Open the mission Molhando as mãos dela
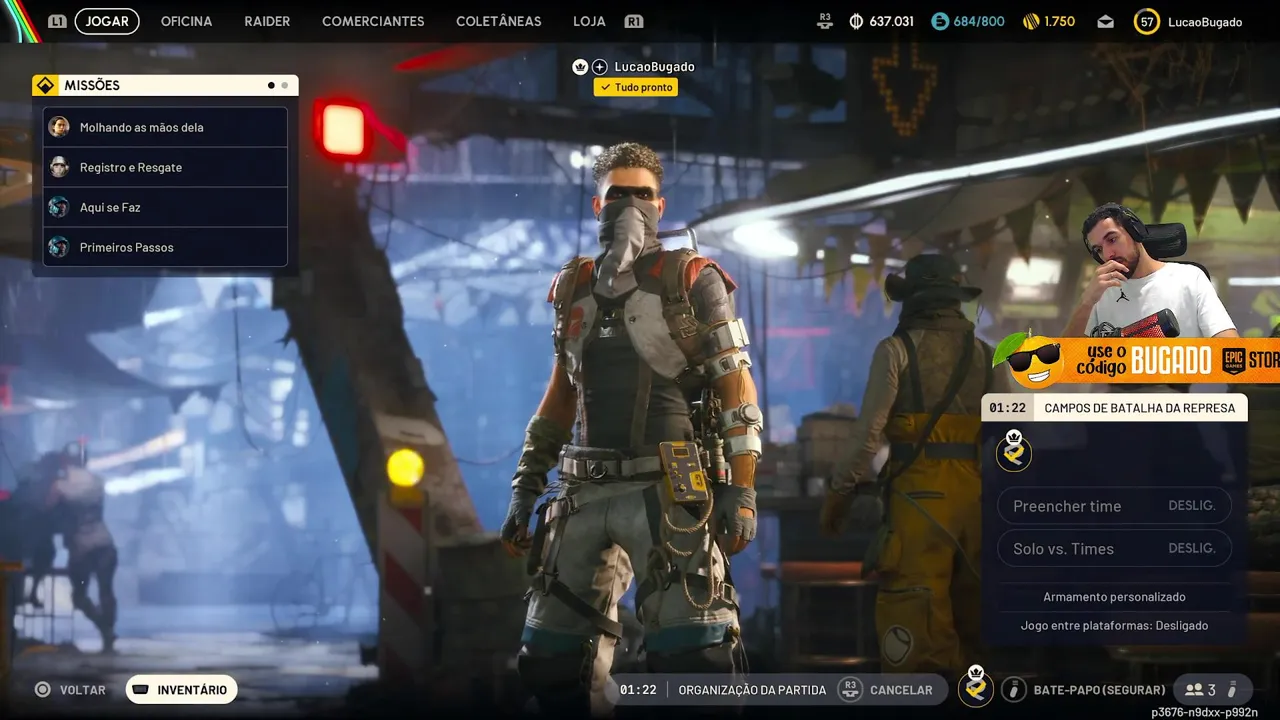The width and height of the screenshot is (1280, 720). pyautogui.click(x=165, y=127)
